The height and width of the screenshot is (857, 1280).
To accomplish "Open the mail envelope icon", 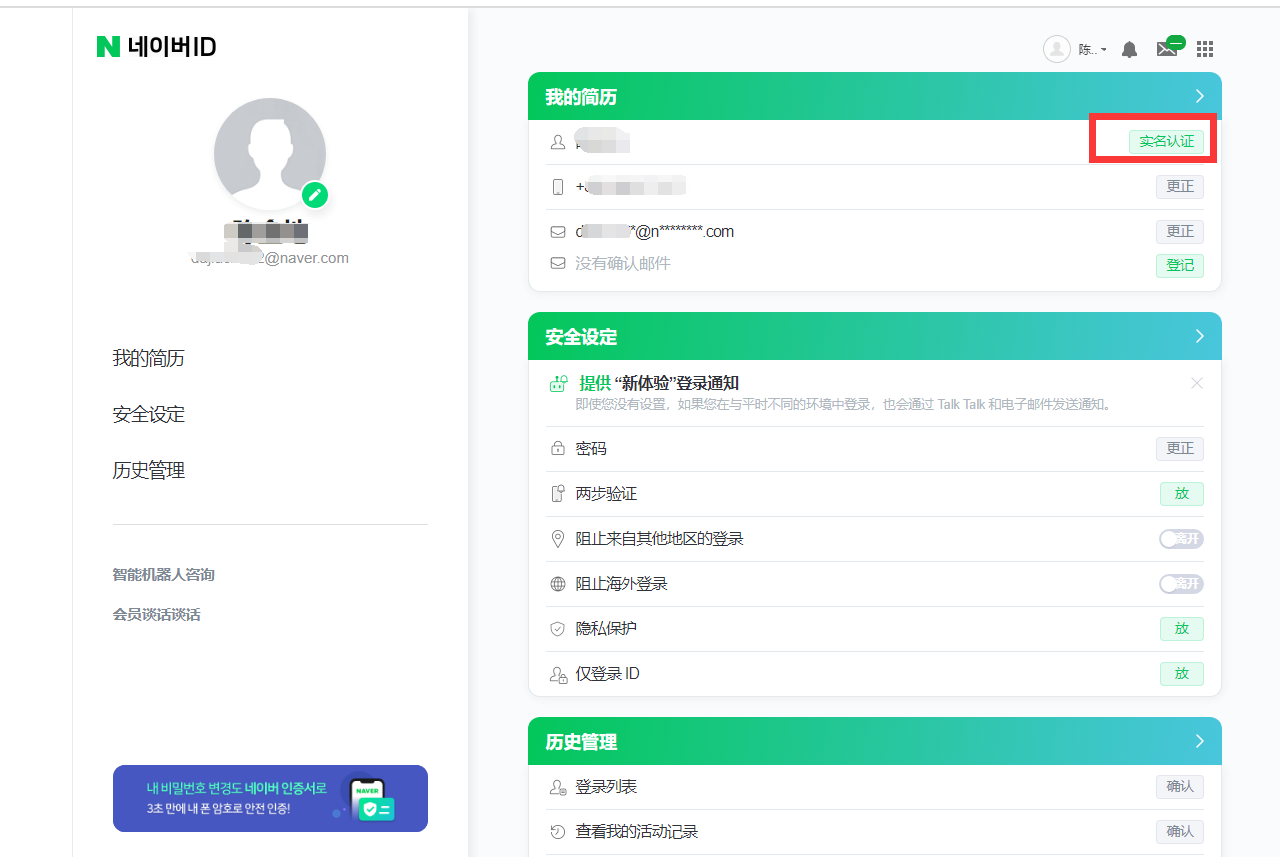I will (1167, 49).
